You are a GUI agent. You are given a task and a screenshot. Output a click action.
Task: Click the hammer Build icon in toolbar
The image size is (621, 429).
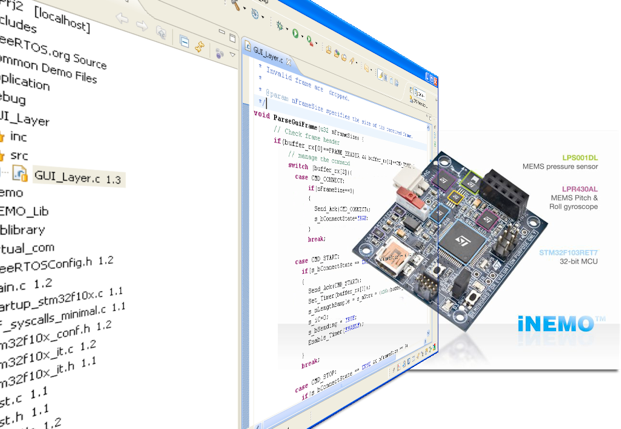[237, 4]
